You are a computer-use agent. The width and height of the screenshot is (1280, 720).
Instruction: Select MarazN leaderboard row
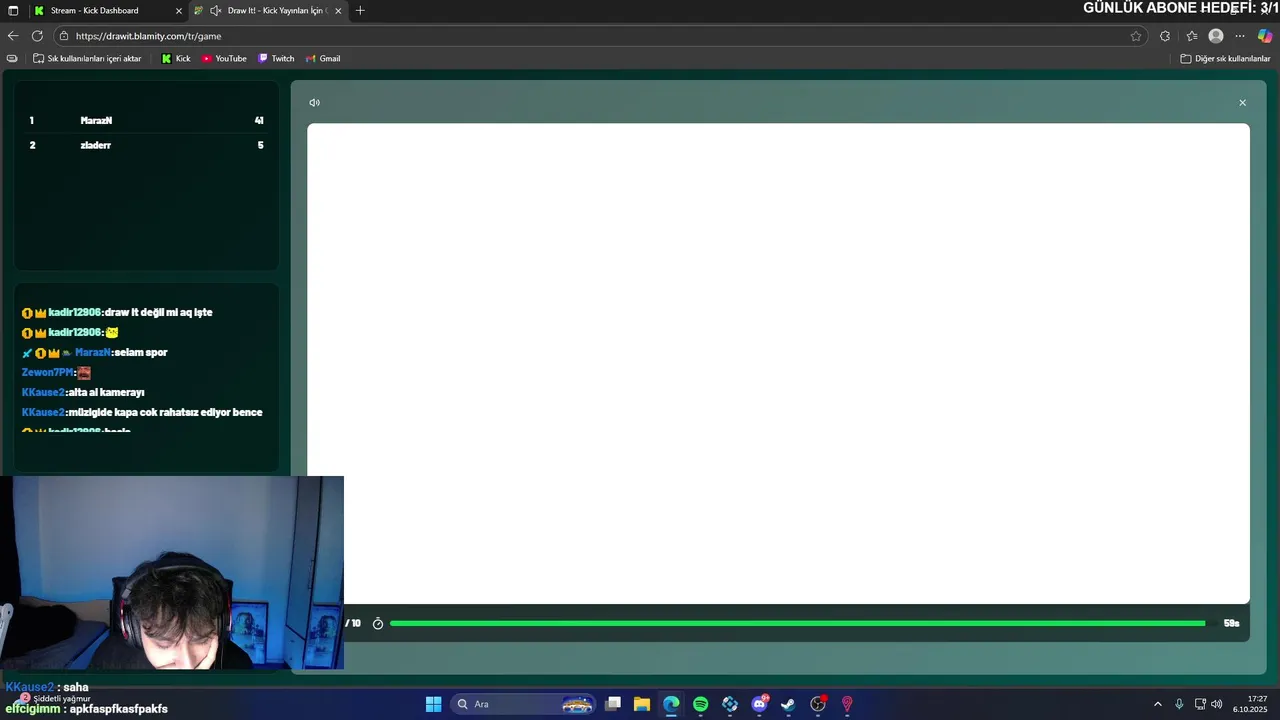pyautogui.click(x=146, y=120)
